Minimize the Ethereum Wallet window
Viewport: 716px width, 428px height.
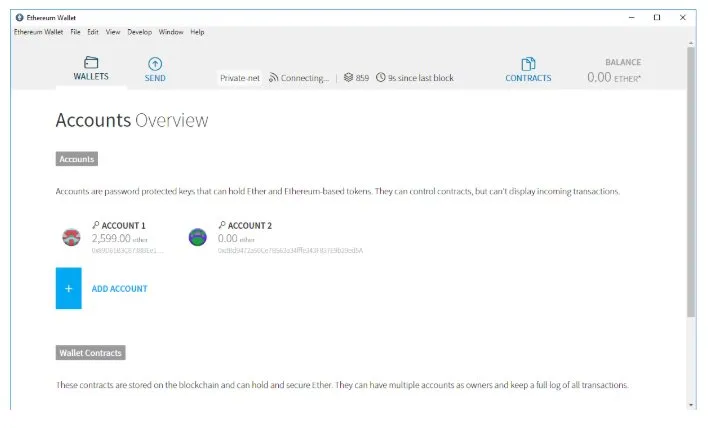pos(632,17)
